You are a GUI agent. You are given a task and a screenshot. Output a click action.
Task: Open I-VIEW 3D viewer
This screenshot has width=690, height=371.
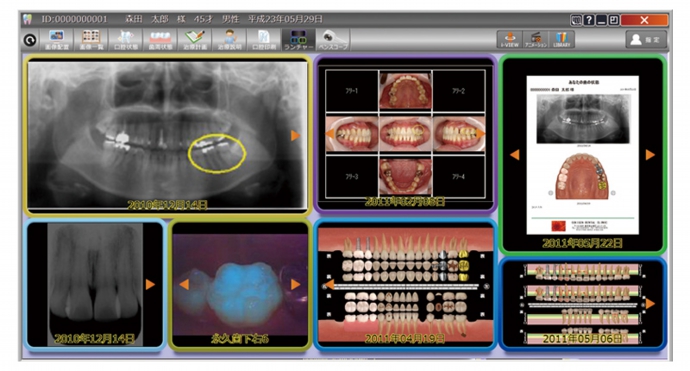click(x=510, y=40)
